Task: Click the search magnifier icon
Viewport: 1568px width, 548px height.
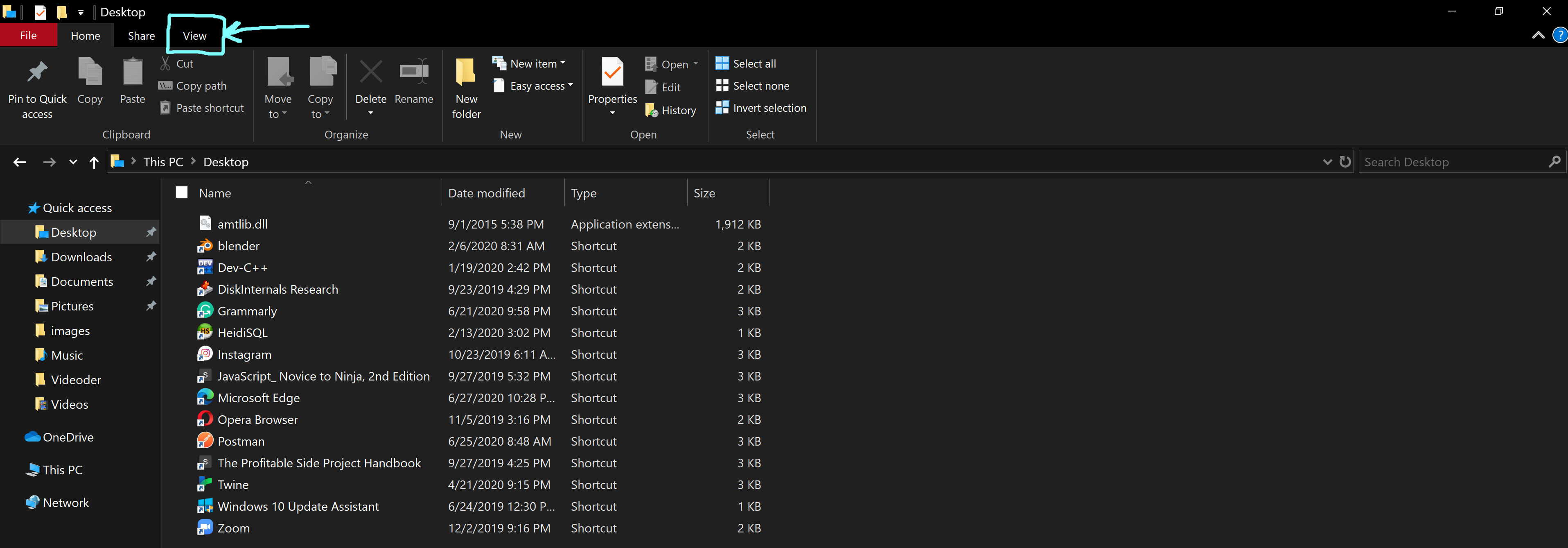Action: click(1554, 161)
